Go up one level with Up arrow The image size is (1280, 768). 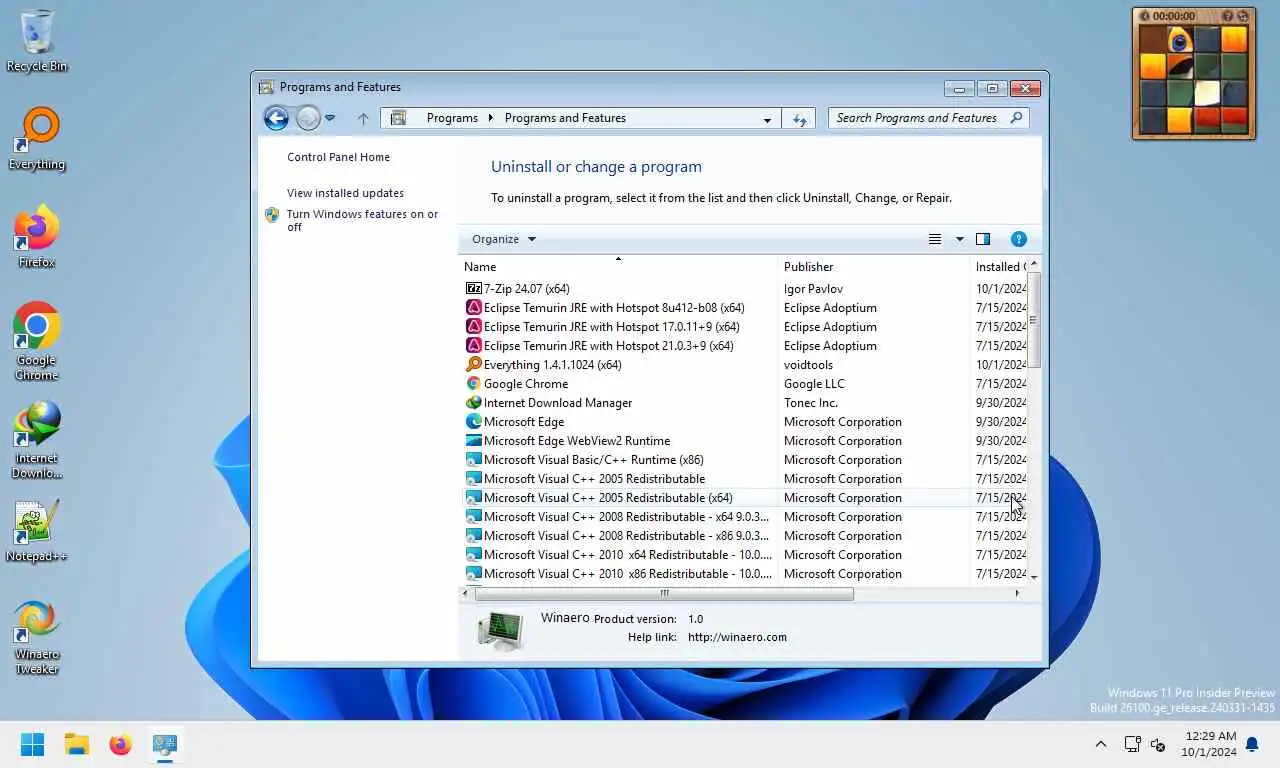pos(363,118)
